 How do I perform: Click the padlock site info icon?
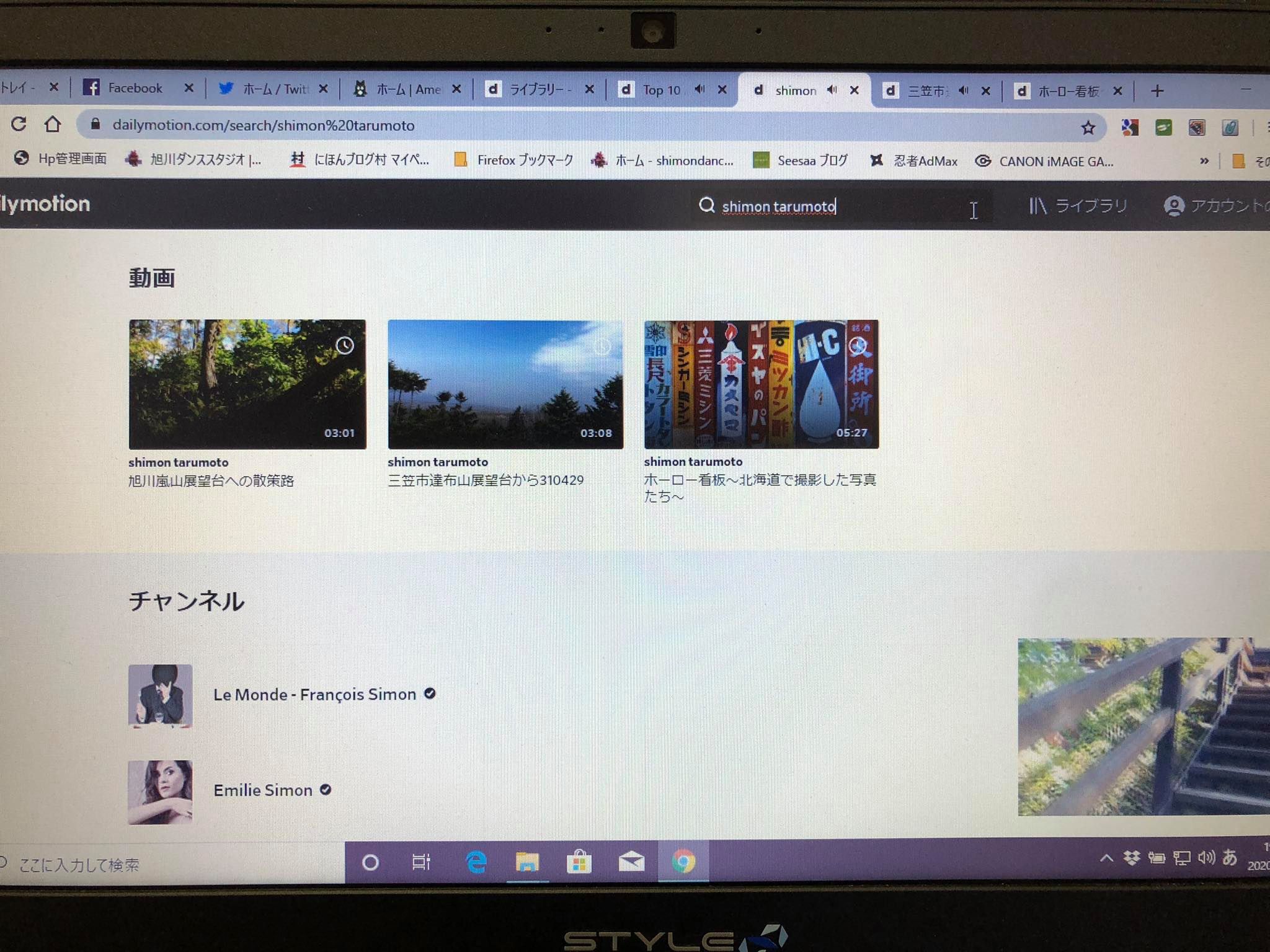pos(95,124)
